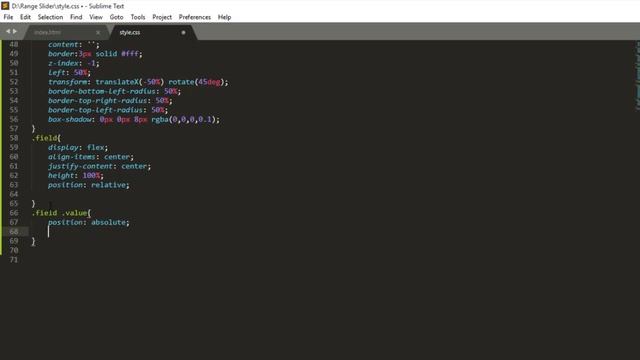
Task: Open the Tools menu
Action: [x=138, y=17]
